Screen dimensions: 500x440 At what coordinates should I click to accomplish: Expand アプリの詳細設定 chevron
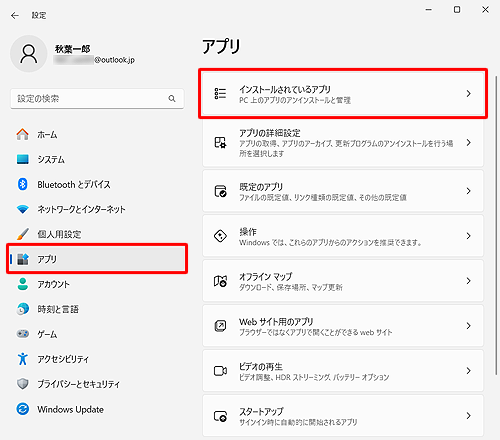point(469,142)
